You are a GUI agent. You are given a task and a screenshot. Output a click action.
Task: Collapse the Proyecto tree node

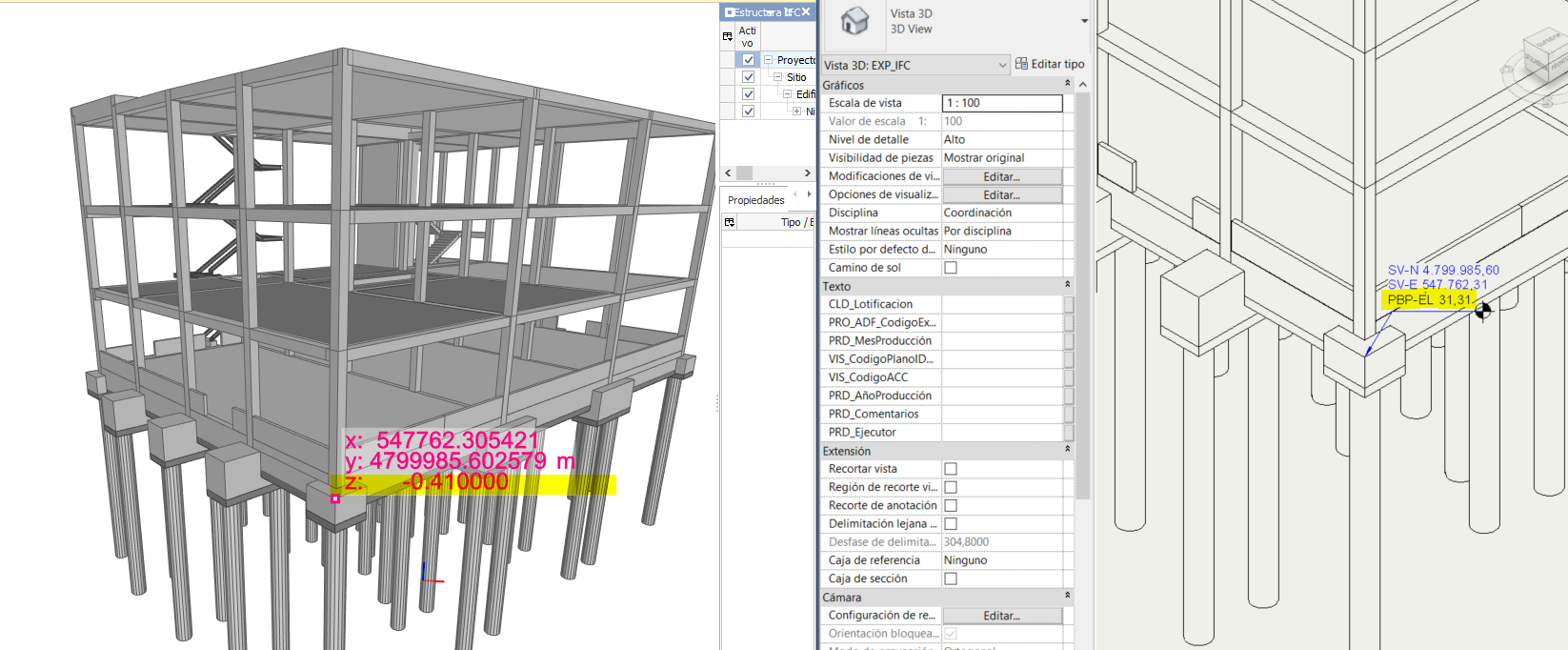(x=768, y=60)
